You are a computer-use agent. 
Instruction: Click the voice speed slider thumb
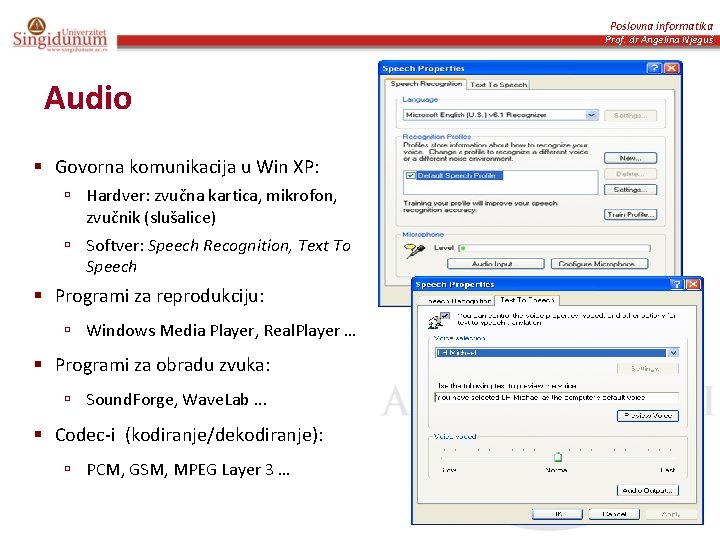tap(557, 457)
